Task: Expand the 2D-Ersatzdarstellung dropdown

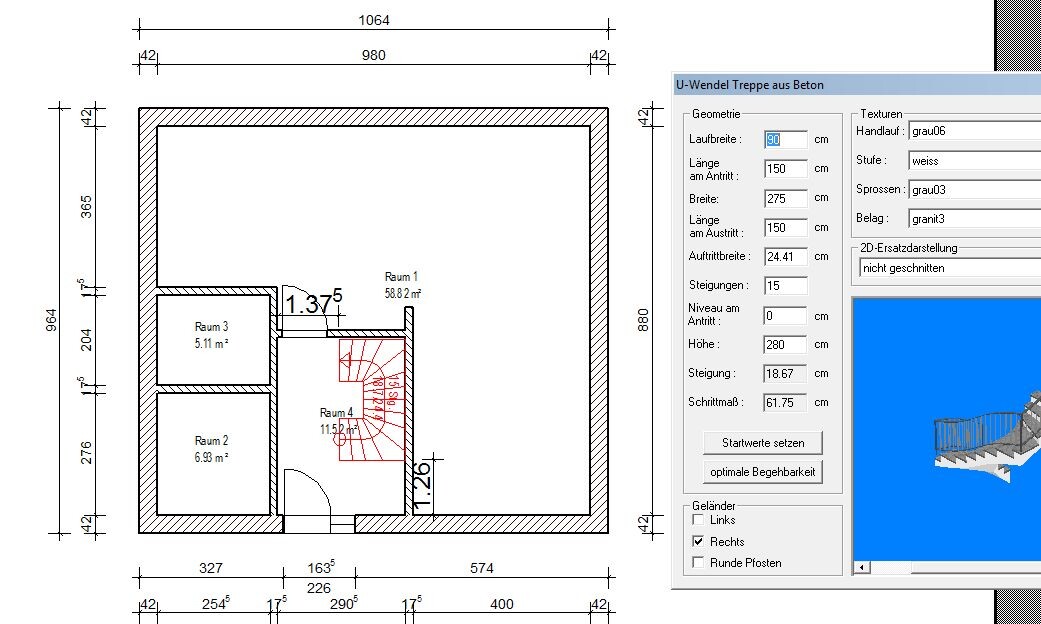Action: (948, 268)
